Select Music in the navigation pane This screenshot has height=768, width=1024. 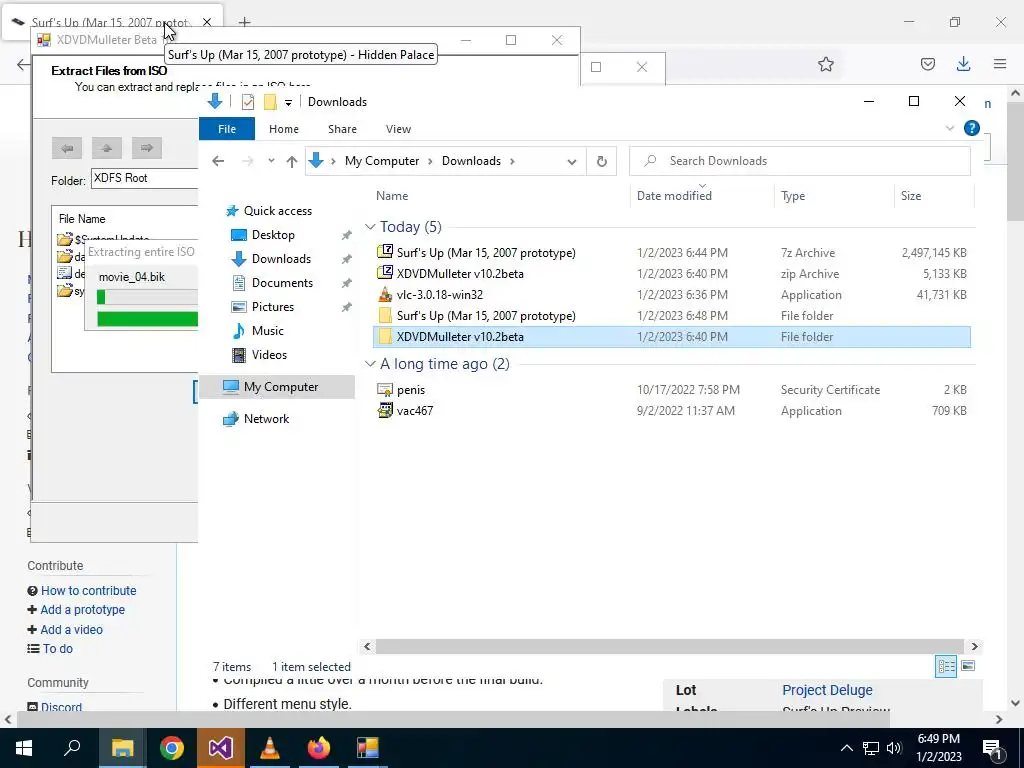pos(268,330)
